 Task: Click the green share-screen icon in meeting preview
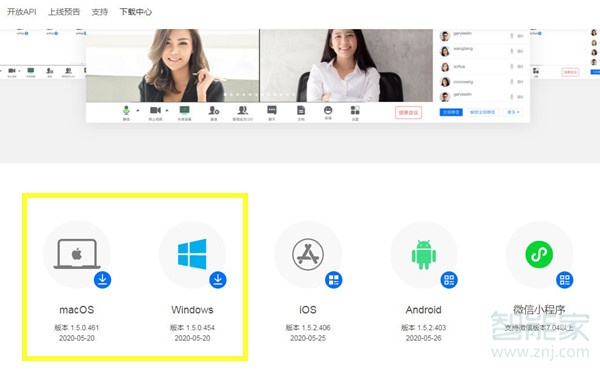[185, 111]
